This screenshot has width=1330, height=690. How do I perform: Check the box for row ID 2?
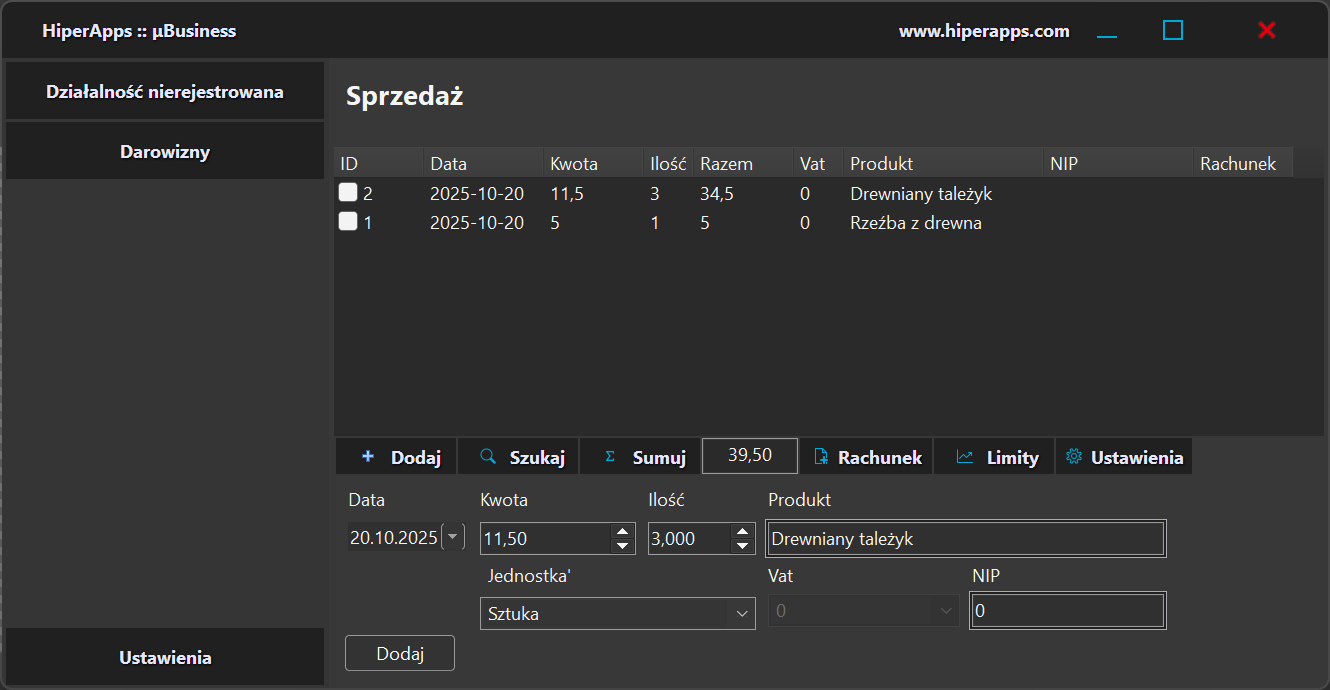(x=348, y=193)
